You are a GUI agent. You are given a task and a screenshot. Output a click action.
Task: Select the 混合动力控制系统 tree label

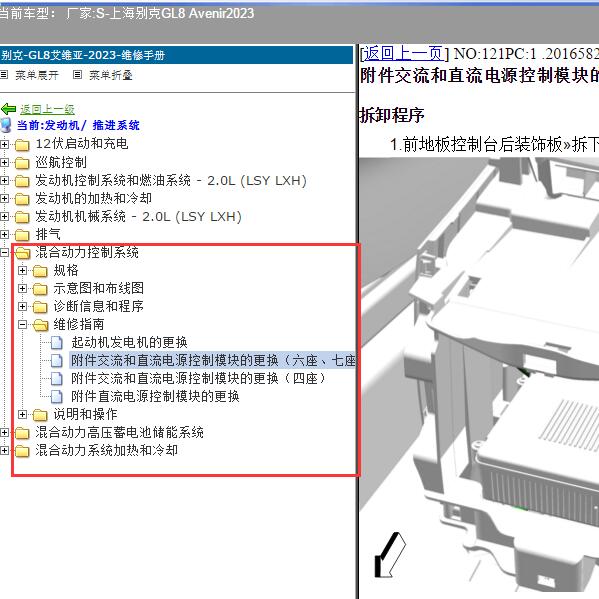pos(87,252)
